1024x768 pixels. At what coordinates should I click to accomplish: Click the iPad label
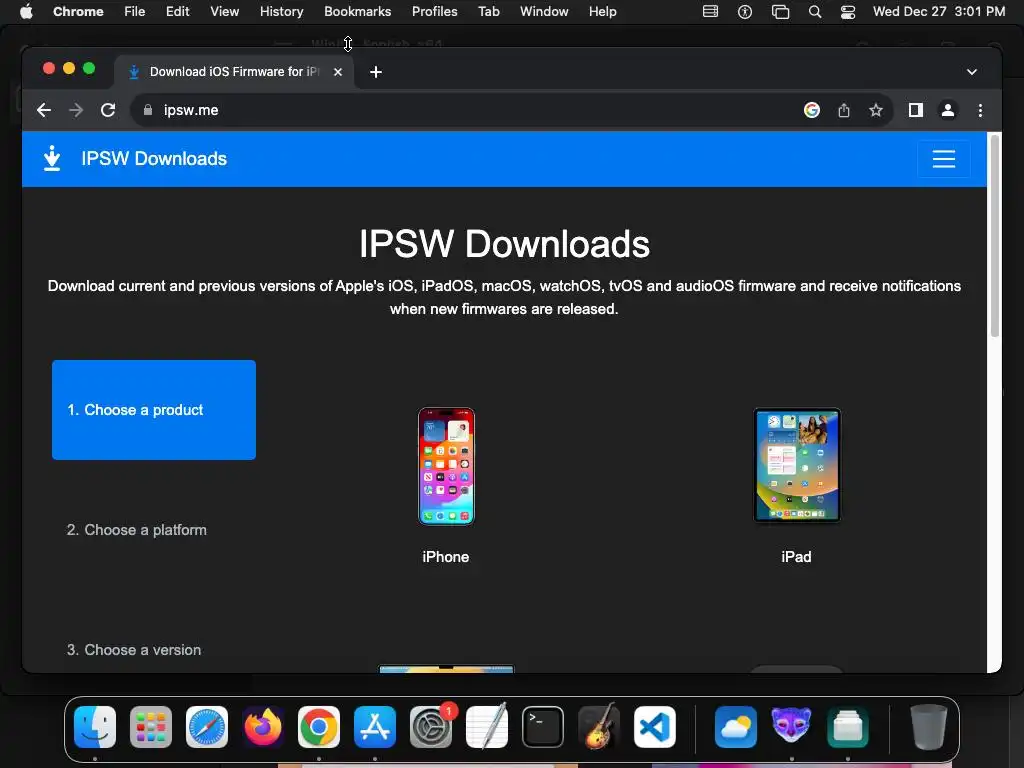[796, 557]
